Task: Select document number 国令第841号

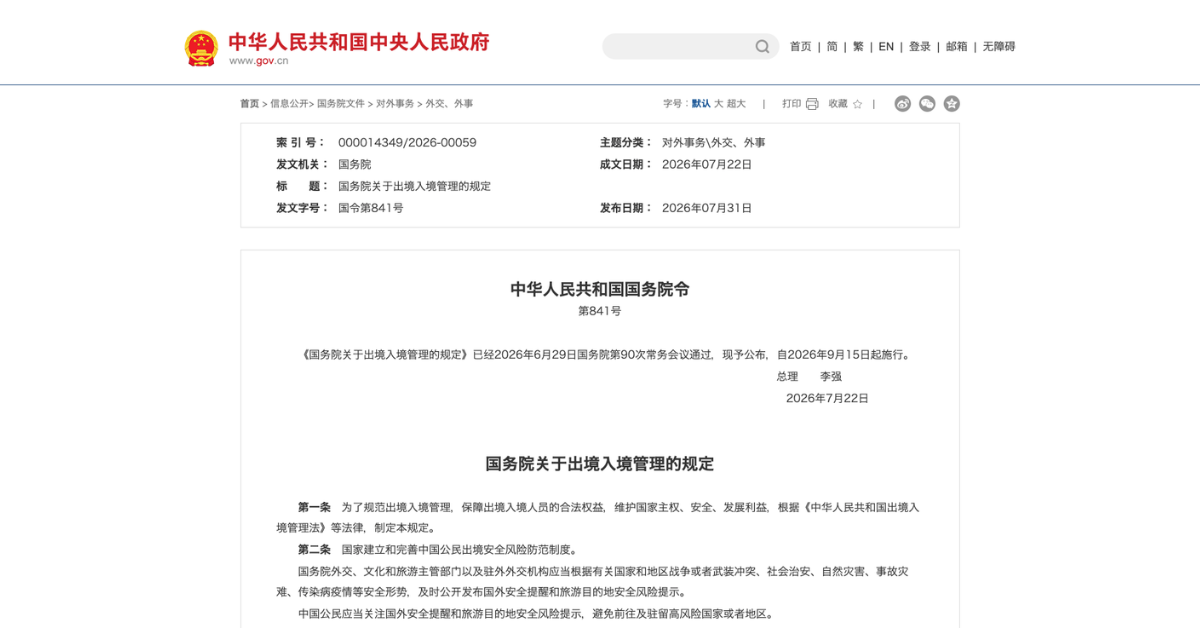Action: coord(370,209)
